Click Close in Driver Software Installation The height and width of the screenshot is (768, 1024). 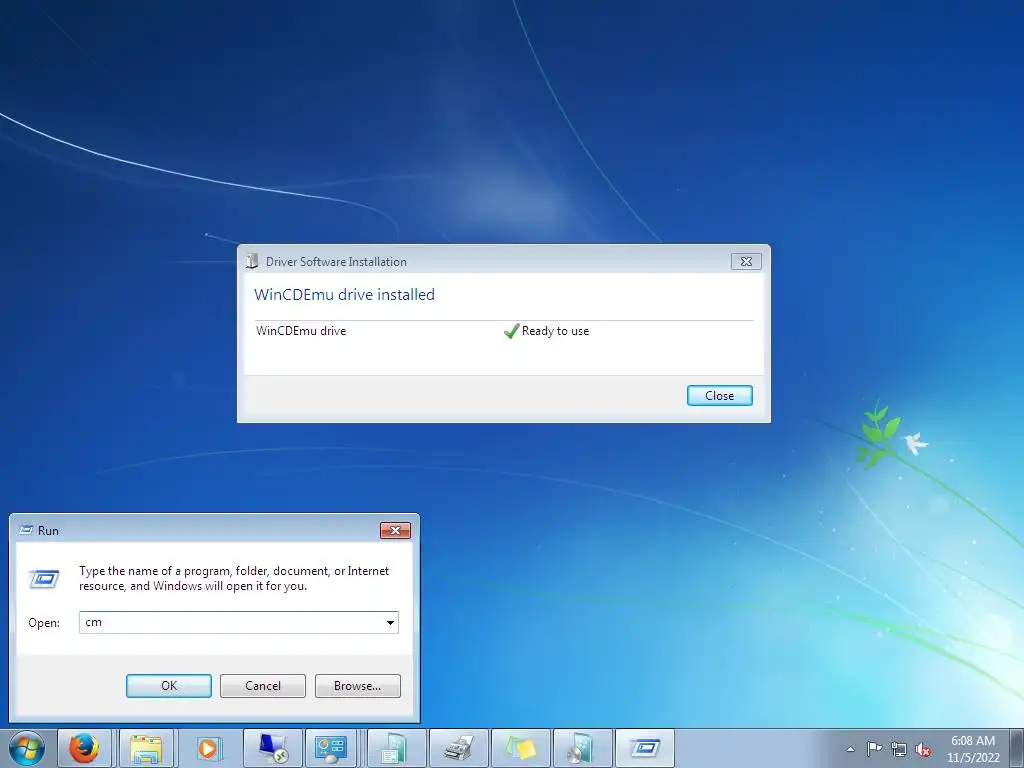720,396
